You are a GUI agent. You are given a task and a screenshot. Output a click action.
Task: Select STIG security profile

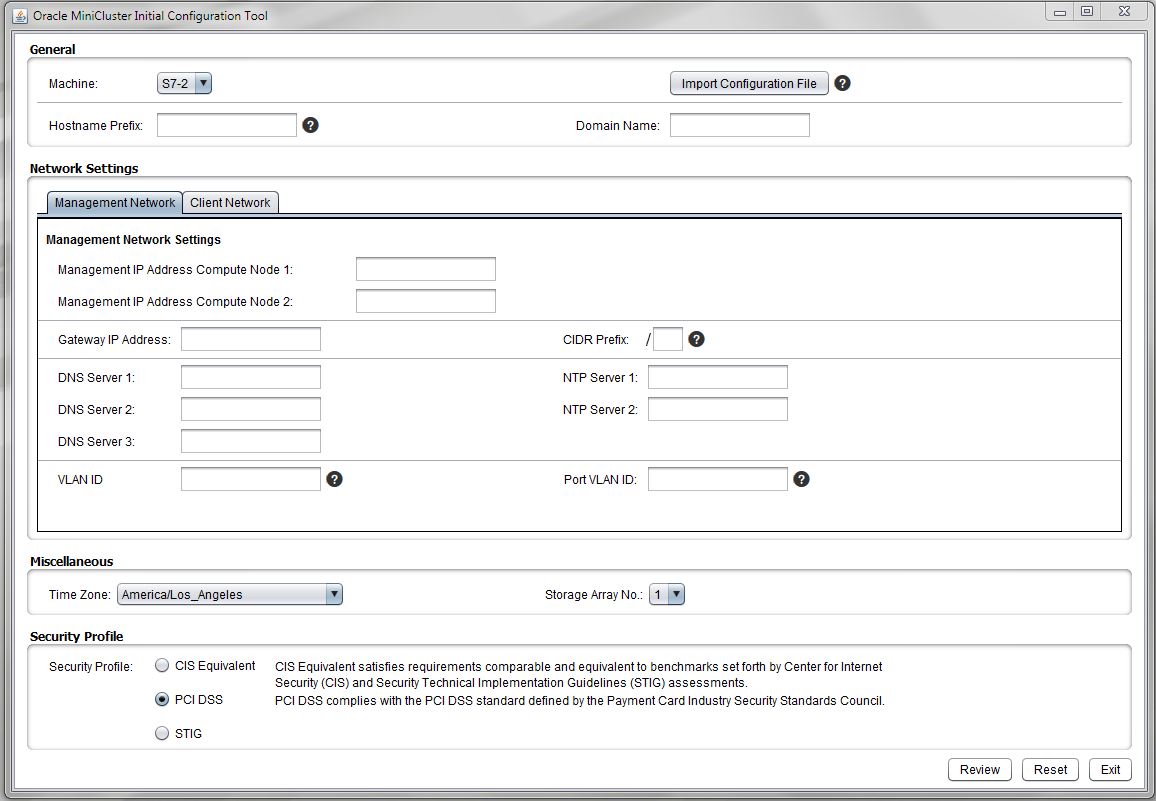162,733
